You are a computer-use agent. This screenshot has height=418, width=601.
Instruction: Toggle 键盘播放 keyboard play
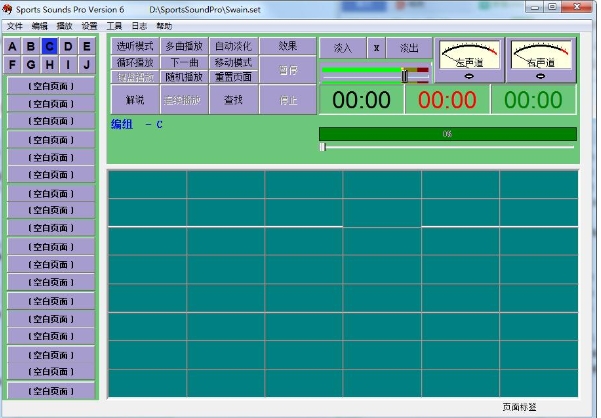pos(135,77)
